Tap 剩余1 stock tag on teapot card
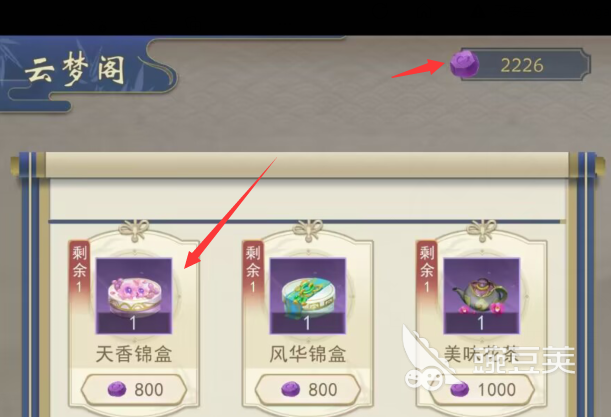Viewport: 611px width, 417px height. 427,272
